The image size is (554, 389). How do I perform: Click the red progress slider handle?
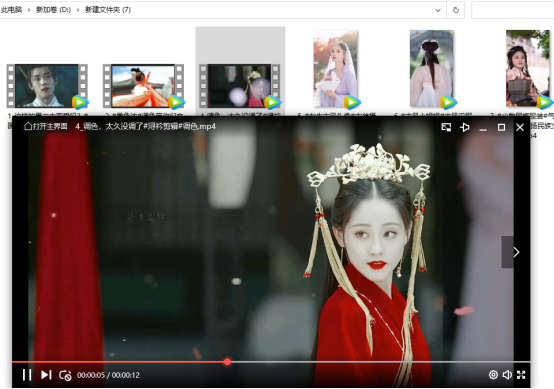pyautogui.click(x=228, y=361)
